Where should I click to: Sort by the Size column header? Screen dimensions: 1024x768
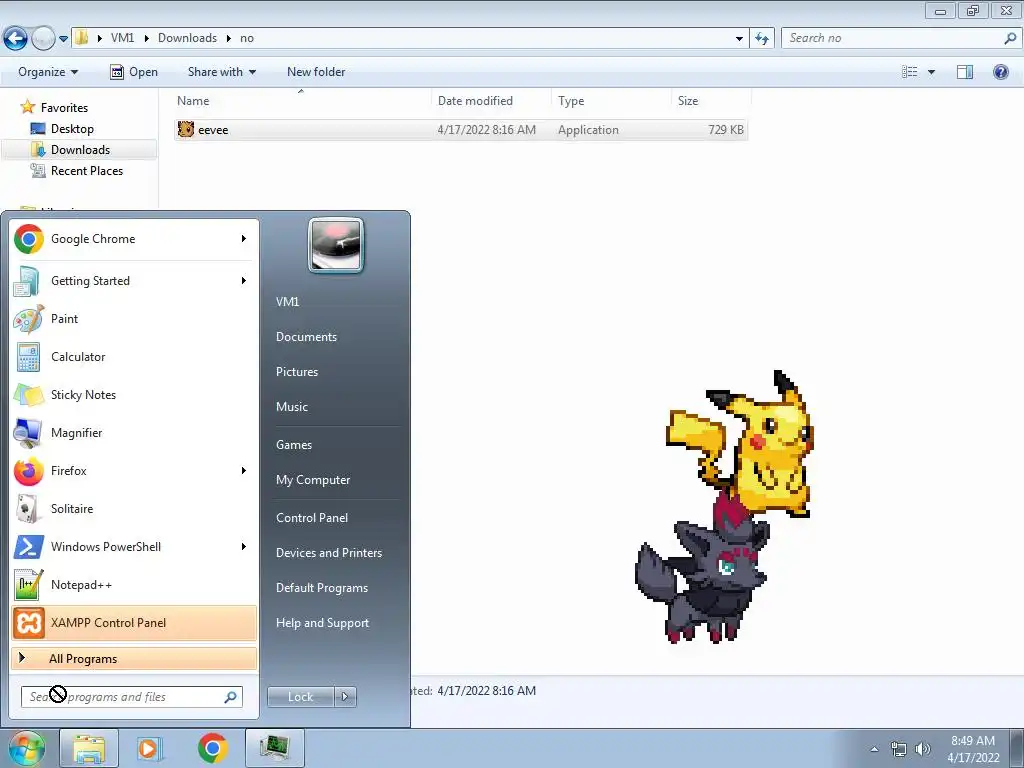pos(711,101)
